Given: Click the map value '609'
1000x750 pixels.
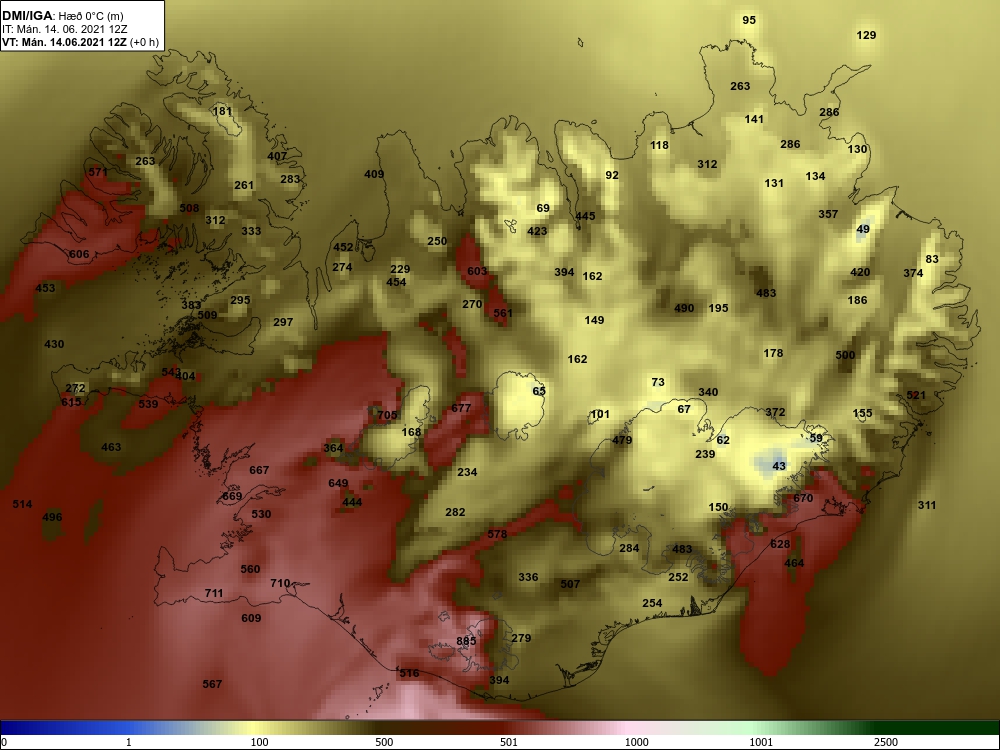Looking at the screenshot, I should pos(251,617).
